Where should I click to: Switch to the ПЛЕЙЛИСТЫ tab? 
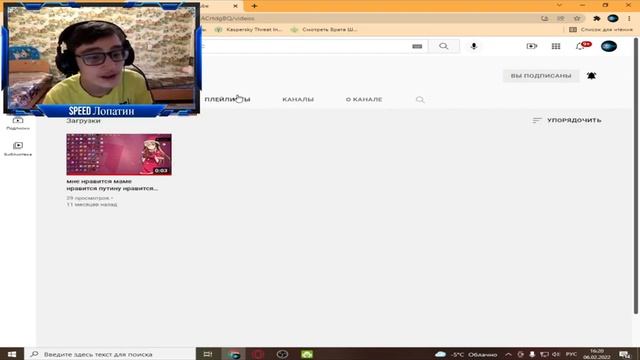[227, 99]
